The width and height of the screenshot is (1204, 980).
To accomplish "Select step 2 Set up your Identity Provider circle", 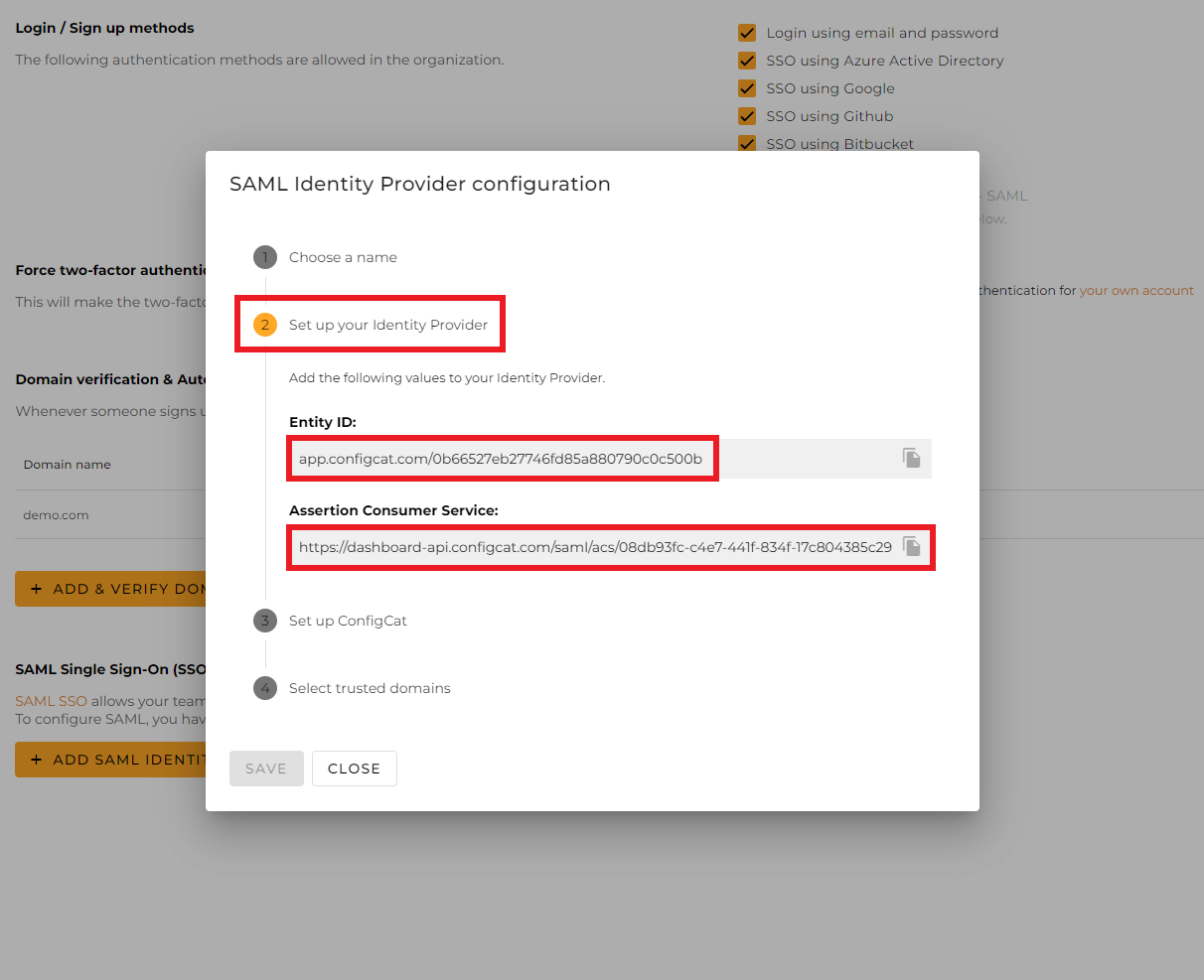I will pos(264,324).
